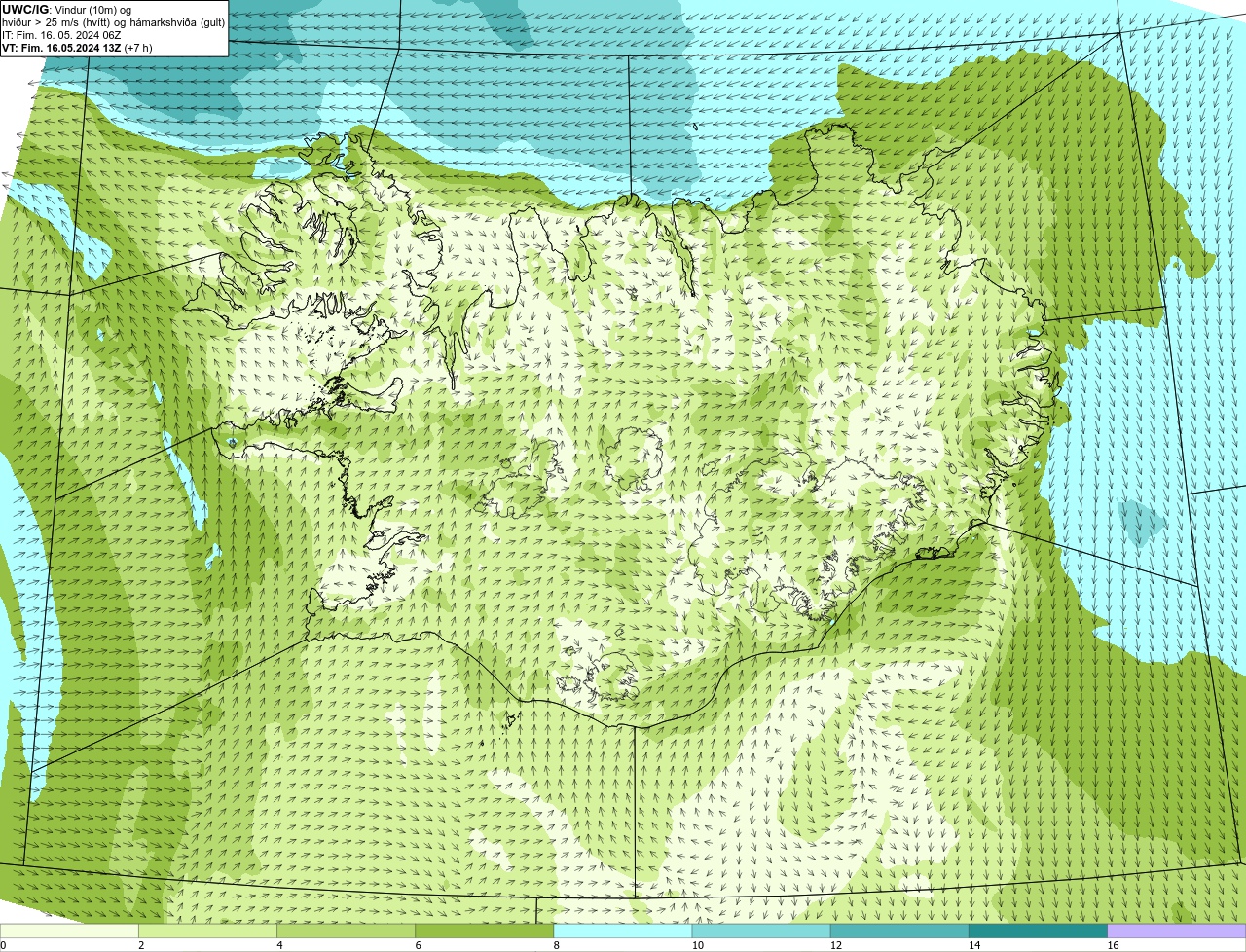Click the 12–14 m/s teal scale segment
The height and width of the screenshot is (952, 1246).
coord(899,932)
